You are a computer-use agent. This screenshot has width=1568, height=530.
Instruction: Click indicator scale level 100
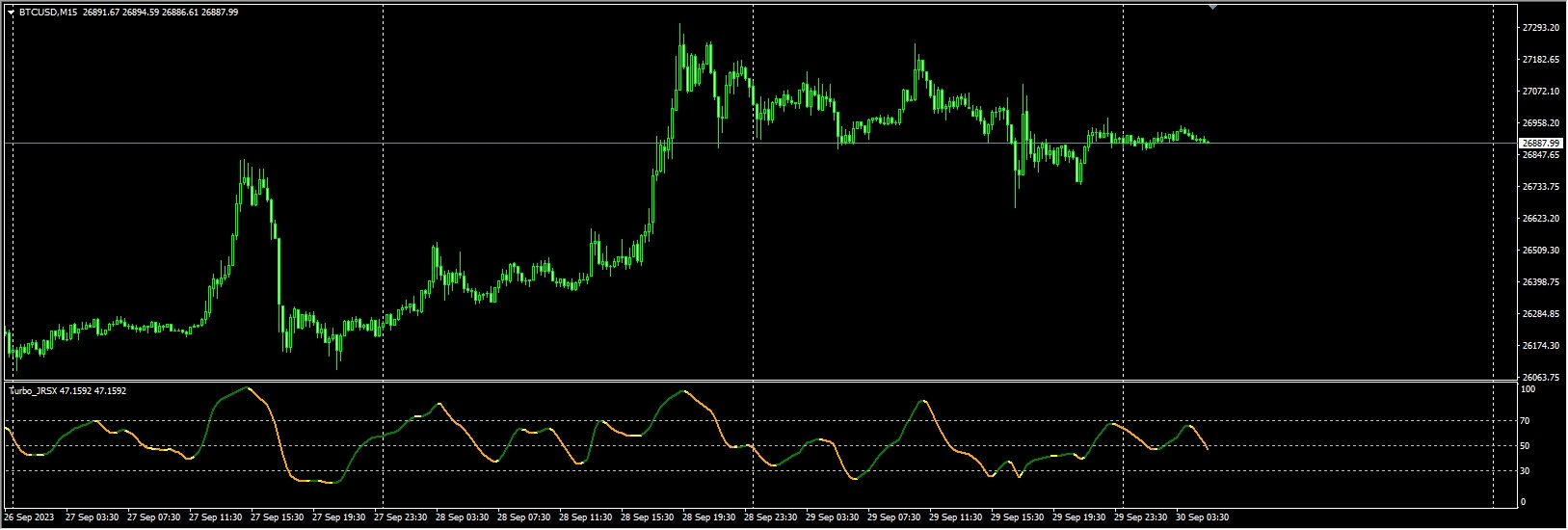1528,389
